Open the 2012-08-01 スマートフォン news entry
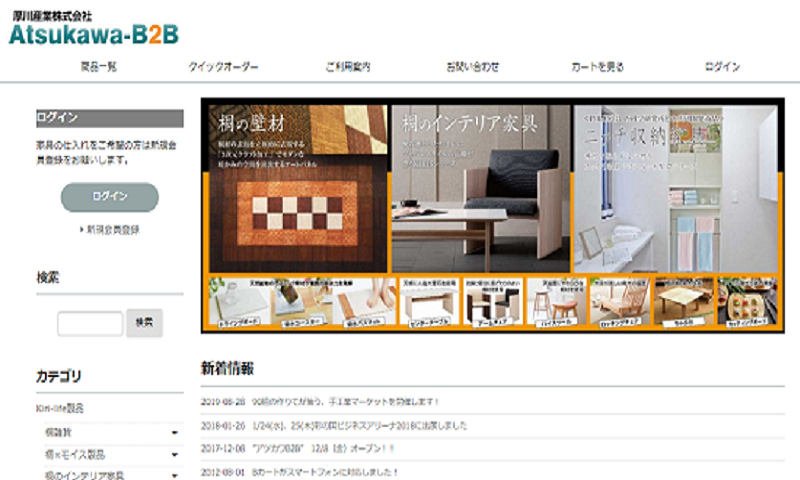The height and width of the screenshot is (480, 800). pyautogui.click(x=324, y=472)
